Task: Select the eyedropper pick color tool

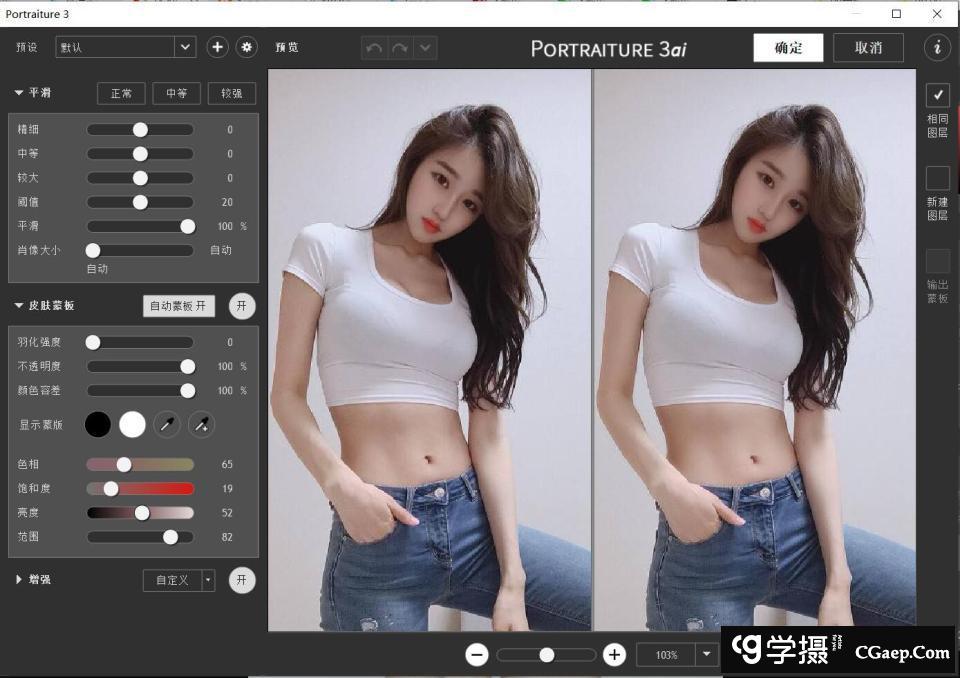Action: pos(167,425)
